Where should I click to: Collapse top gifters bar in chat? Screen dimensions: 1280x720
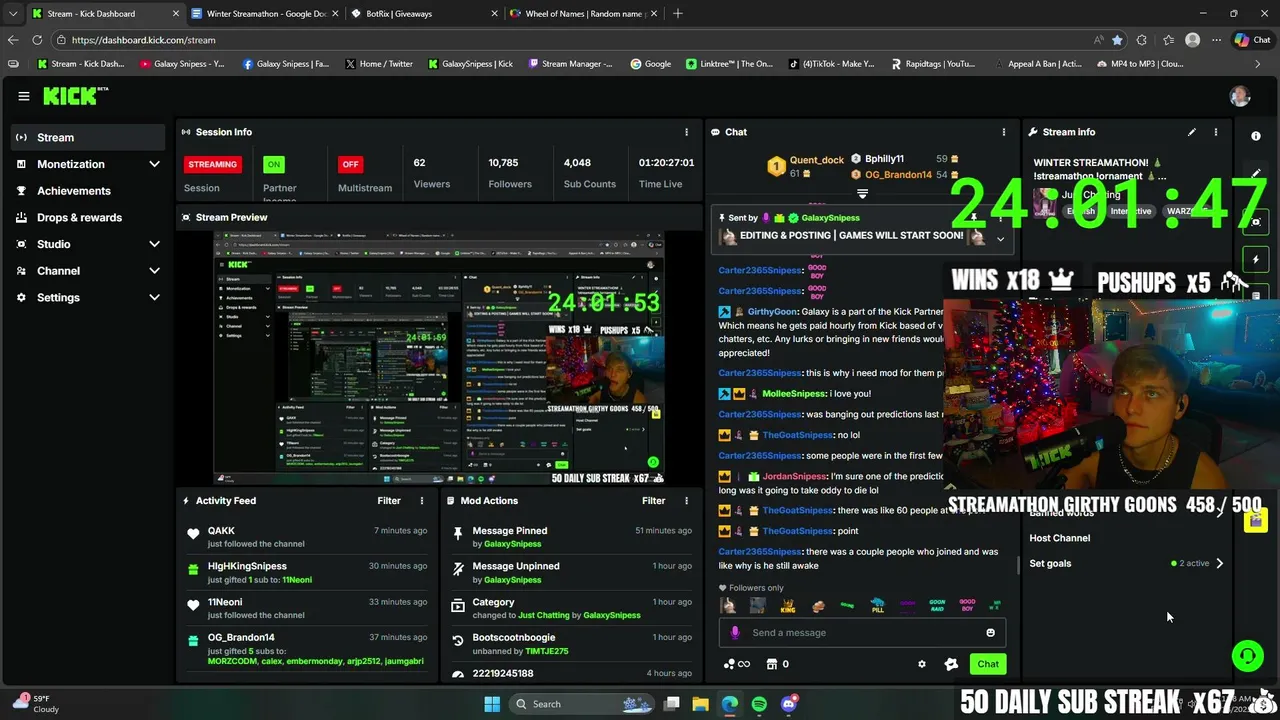862,194
